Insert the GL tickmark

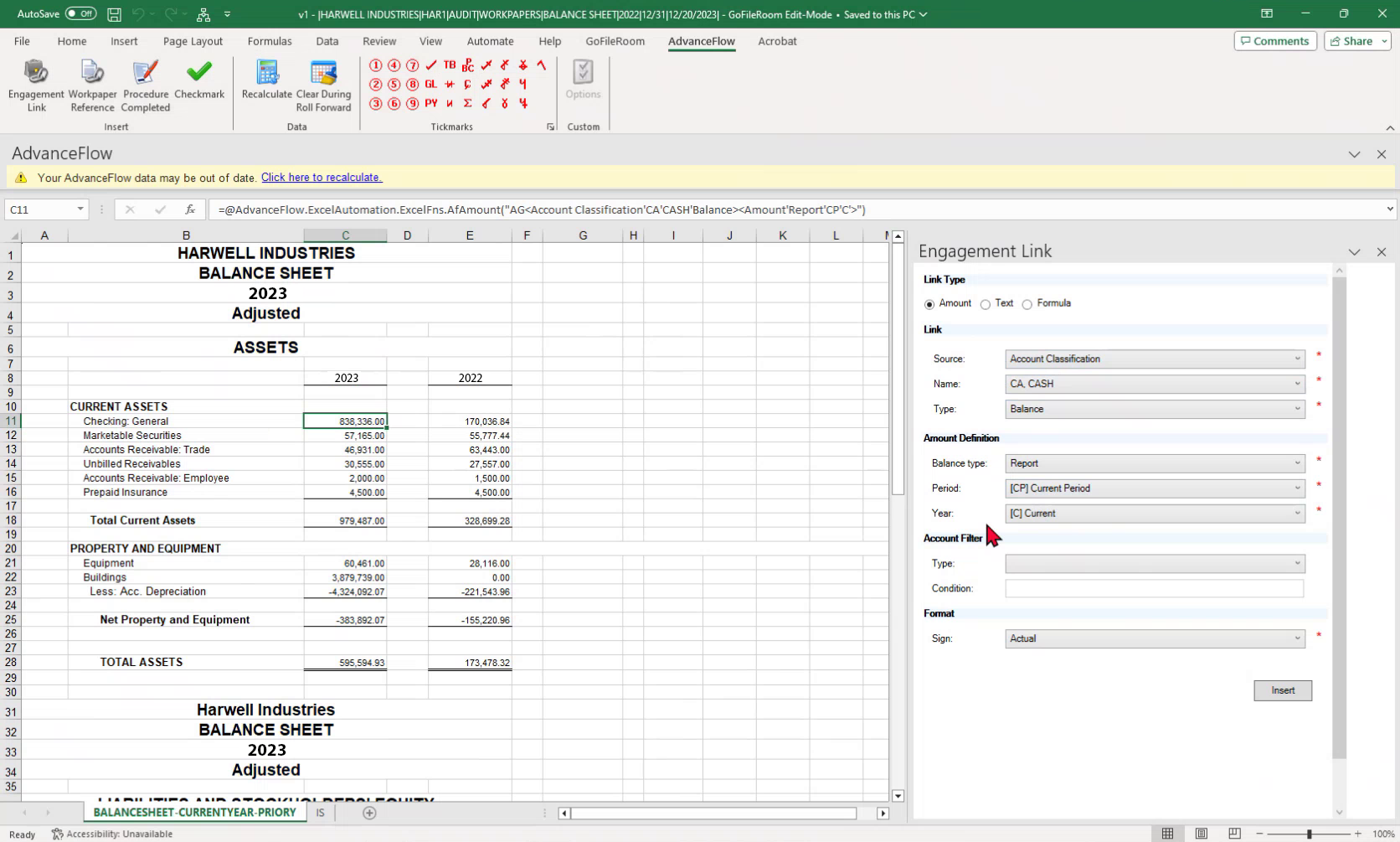tap(430, 84)
